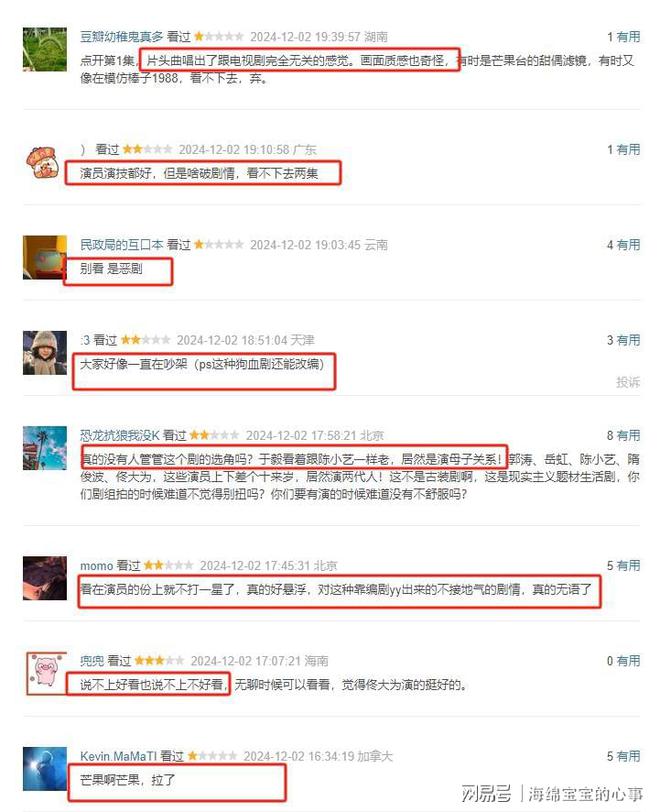Open 豆瓣幼稚鬼真多 user avatar
The width and height of the screenshot is (660, 812).
(45, 49)
